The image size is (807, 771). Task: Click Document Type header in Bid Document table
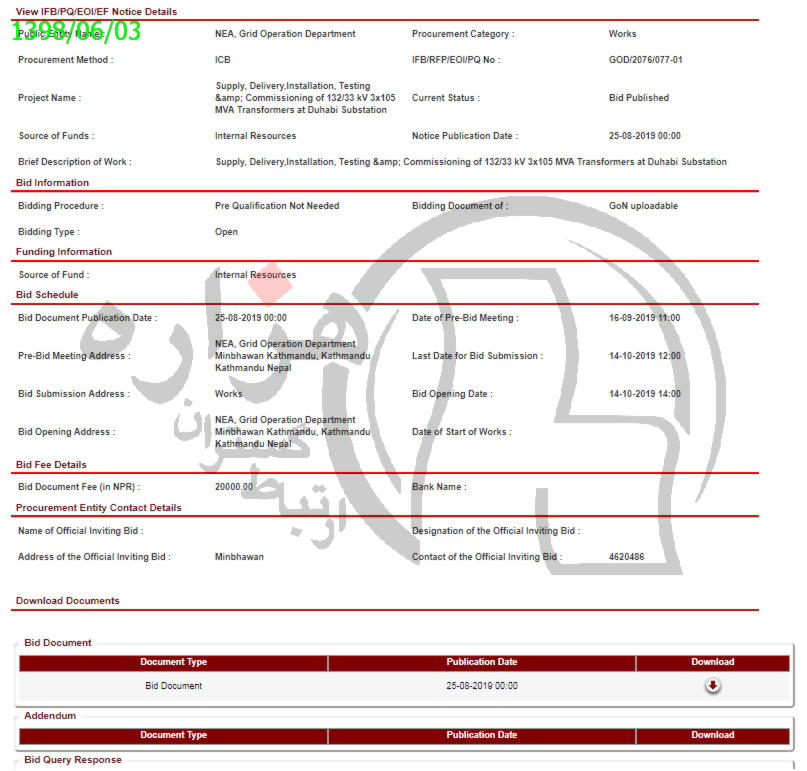173,662
